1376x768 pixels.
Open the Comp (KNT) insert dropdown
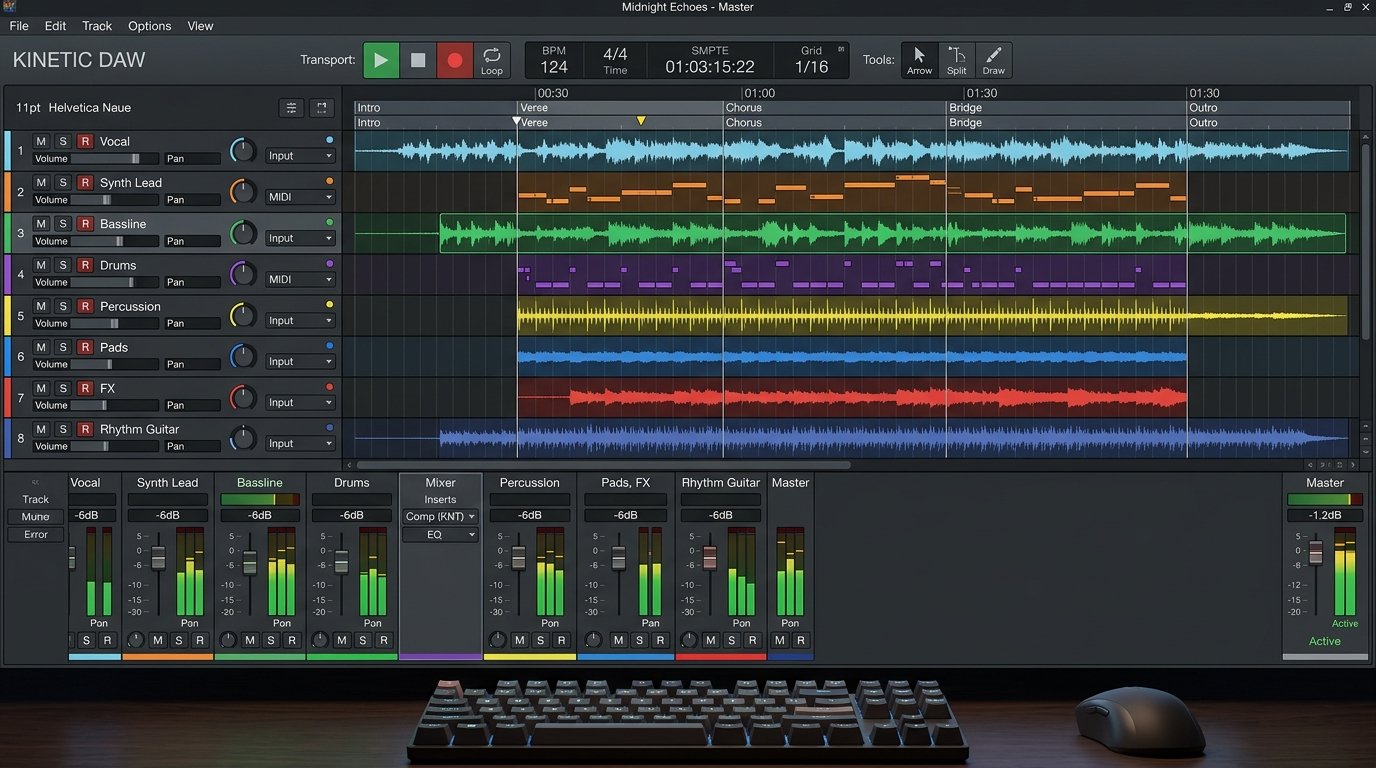pos(440,516)
